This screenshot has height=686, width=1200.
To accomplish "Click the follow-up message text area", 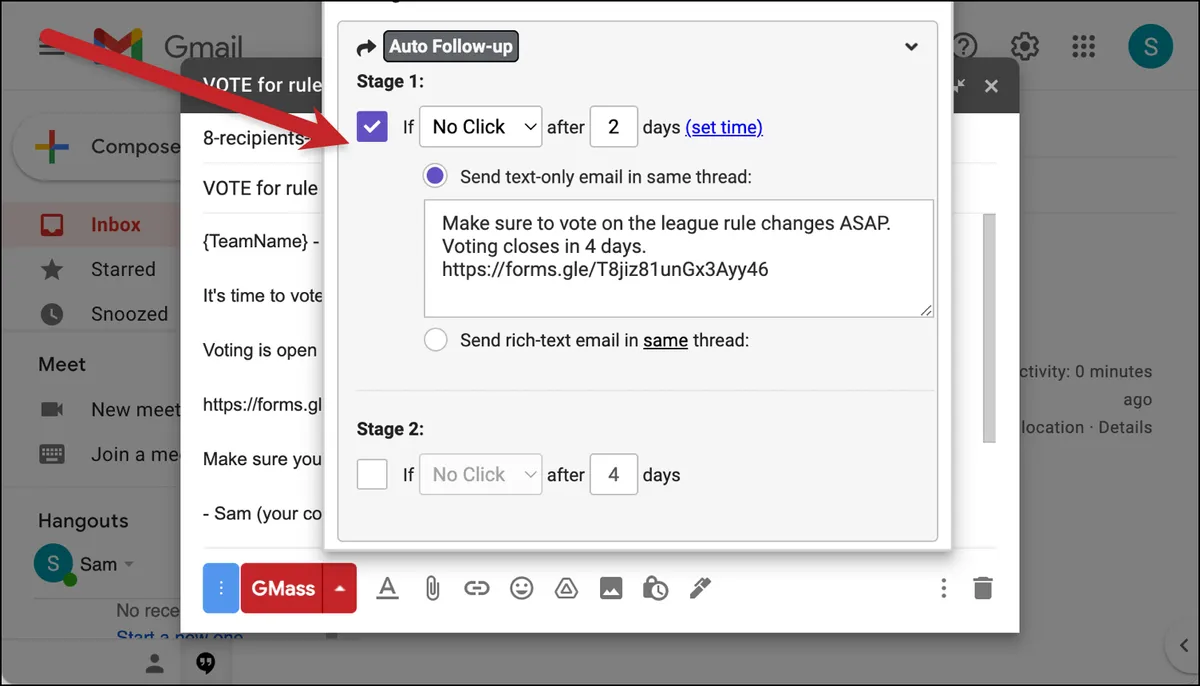I will (x=679, y=258).
